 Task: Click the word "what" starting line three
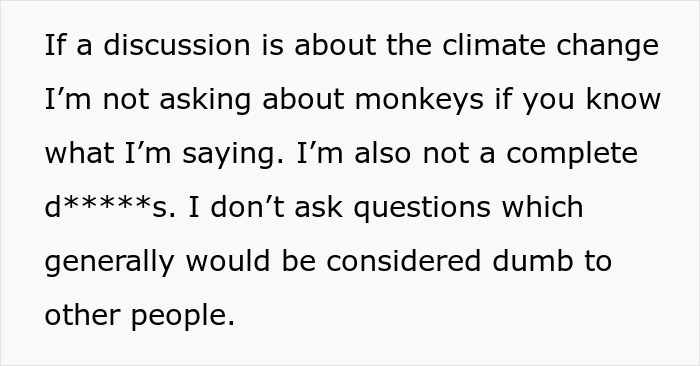(x=79, y=153)
